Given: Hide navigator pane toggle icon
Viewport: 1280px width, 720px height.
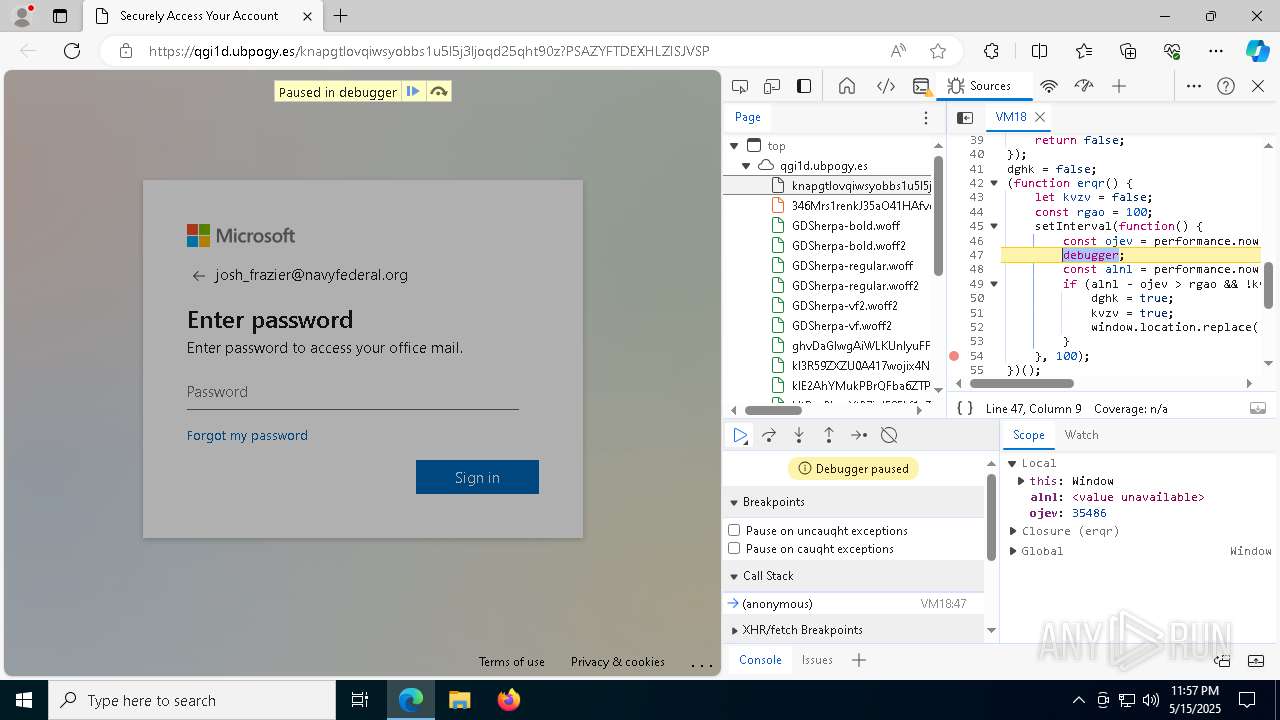Looking at the screenshot, I should (x=965, y=117).
